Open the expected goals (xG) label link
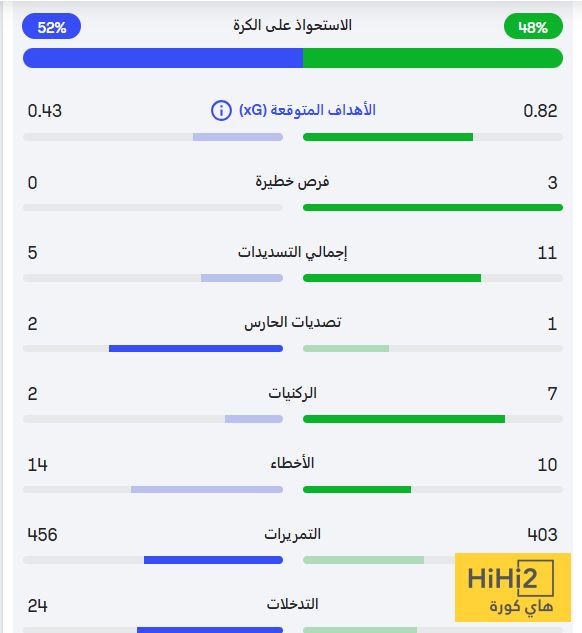Screen dimensions: 582x633 pyautogui.click(x=307, y=110)
